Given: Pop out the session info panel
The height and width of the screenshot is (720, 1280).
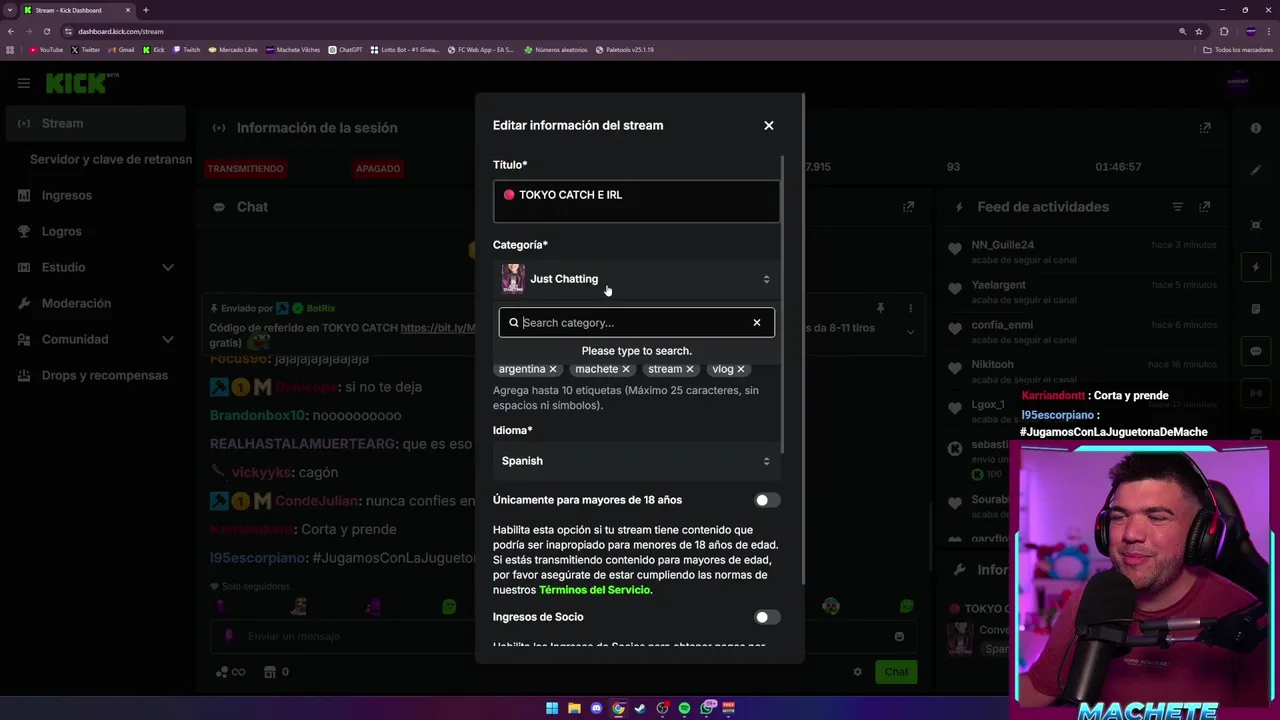Looking at the screenshot, I should click(1205, 127).
